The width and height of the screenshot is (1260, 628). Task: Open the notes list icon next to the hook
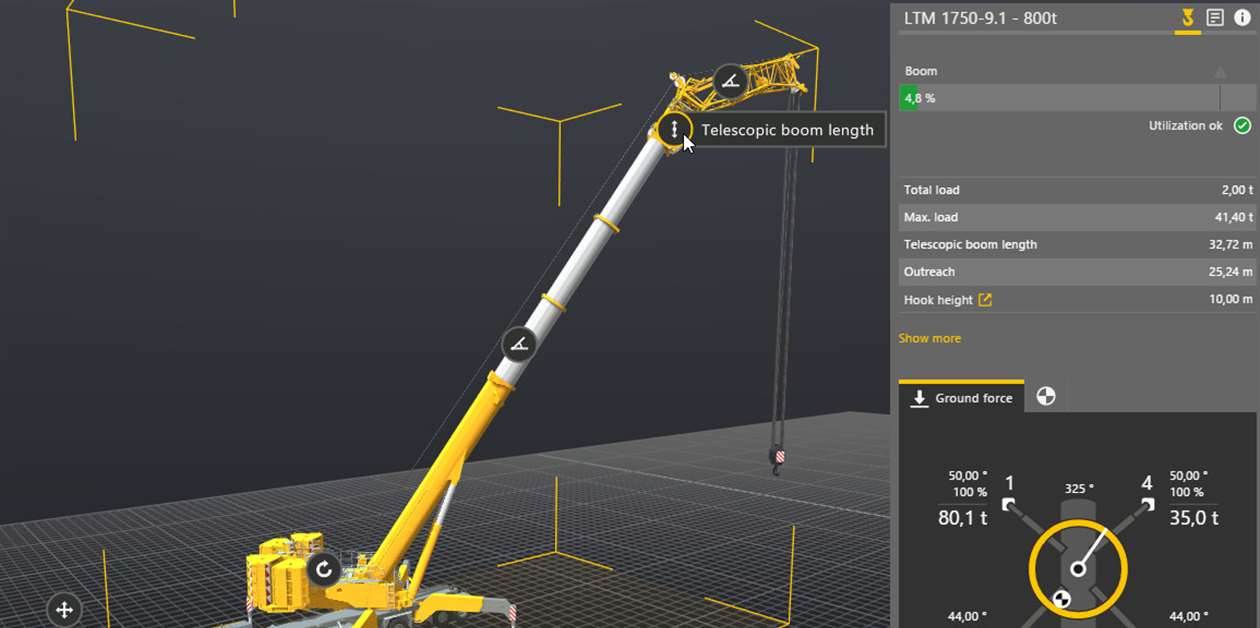pos(1216,17)
